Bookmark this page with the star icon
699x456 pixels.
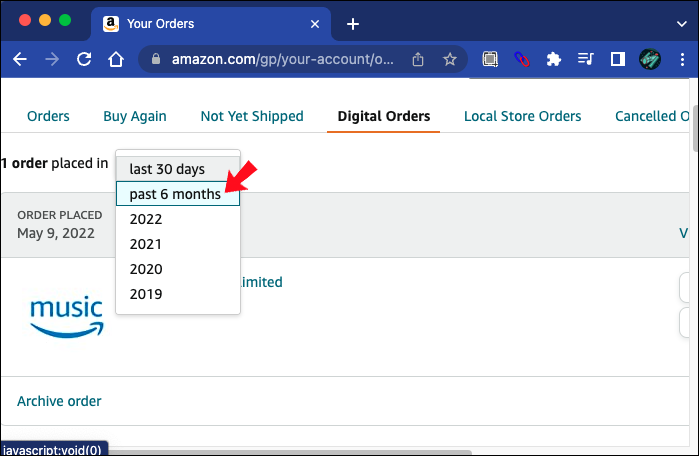click(450, 59)
